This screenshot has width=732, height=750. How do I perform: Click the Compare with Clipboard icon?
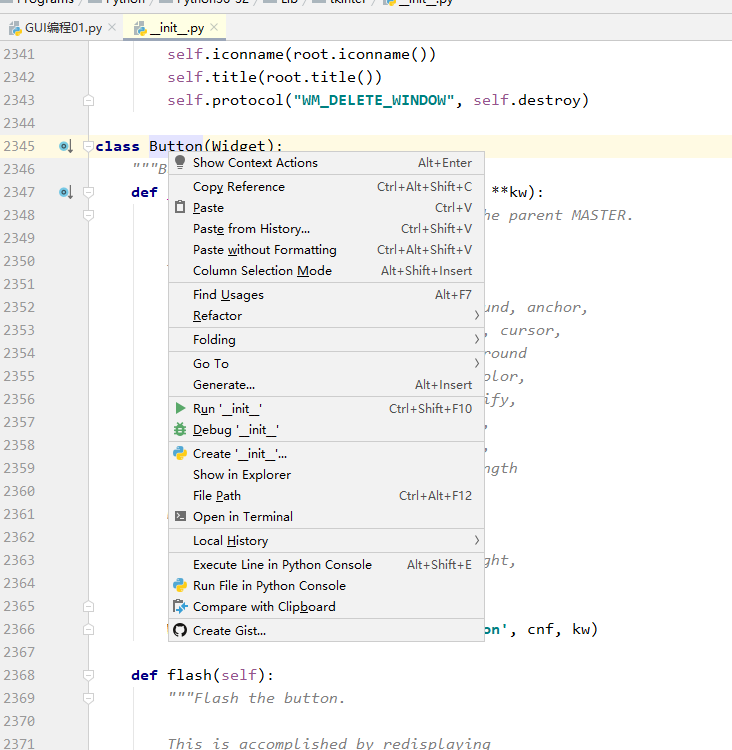click(180, 606)
